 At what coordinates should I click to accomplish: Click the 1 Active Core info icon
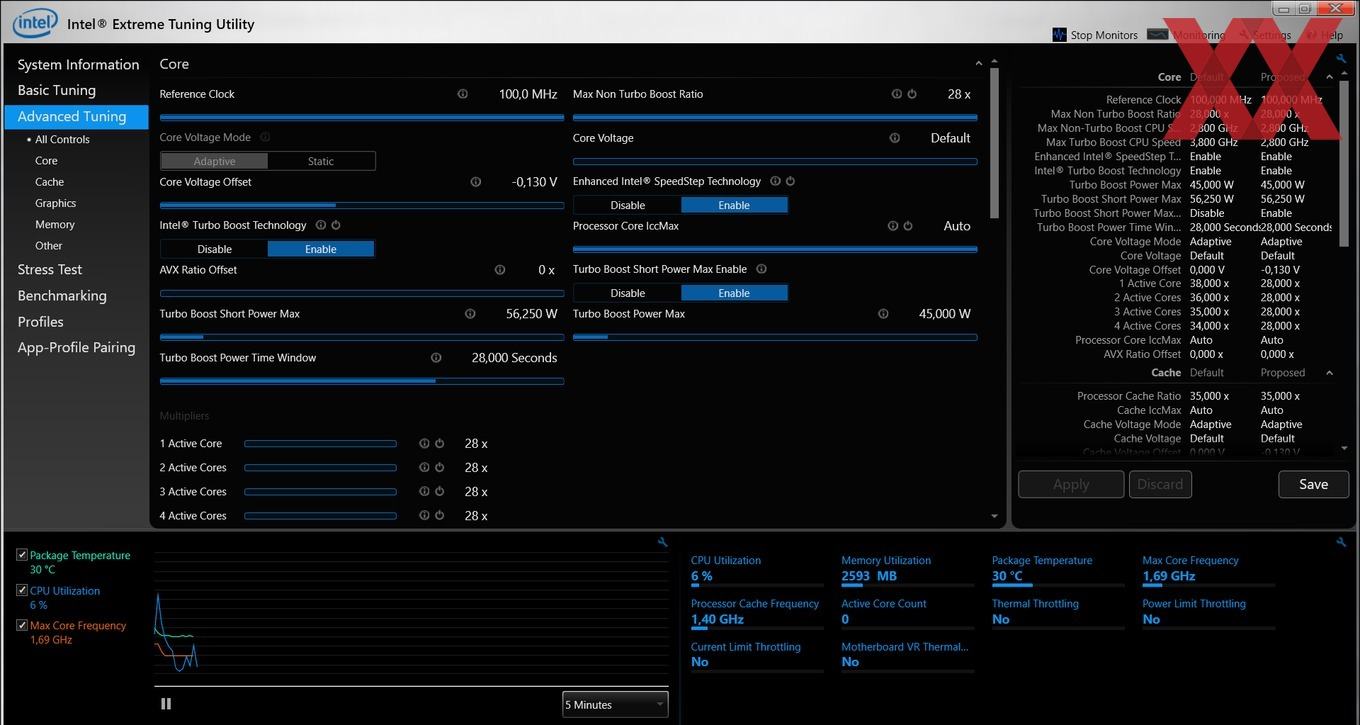click(x=424, y=443)
